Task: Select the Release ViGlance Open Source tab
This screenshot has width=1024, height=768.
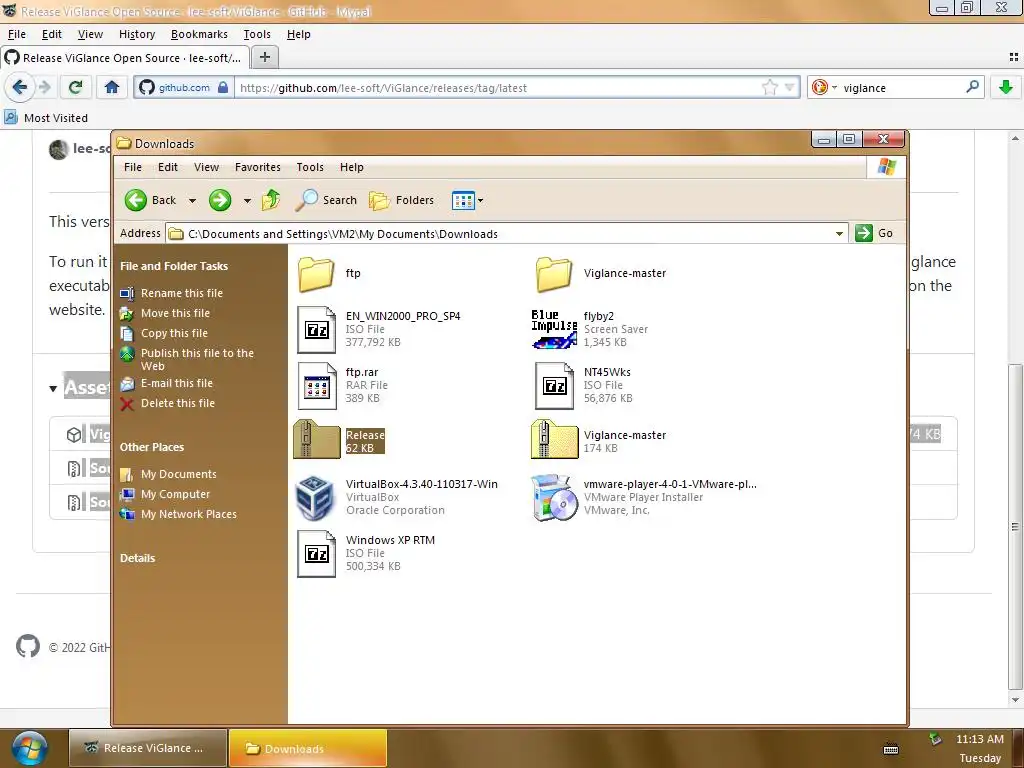Action: (x=125, y=57)
